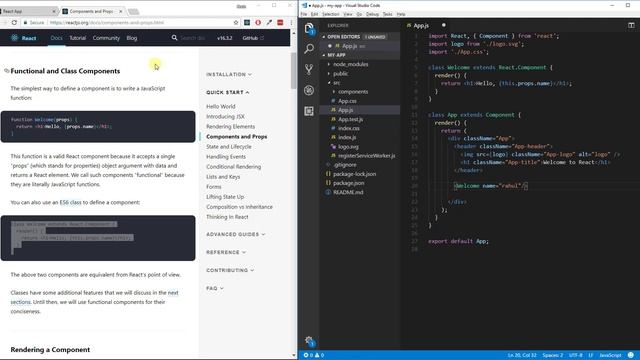
Task: Open the File menu in VS Code
Action: 304,14
